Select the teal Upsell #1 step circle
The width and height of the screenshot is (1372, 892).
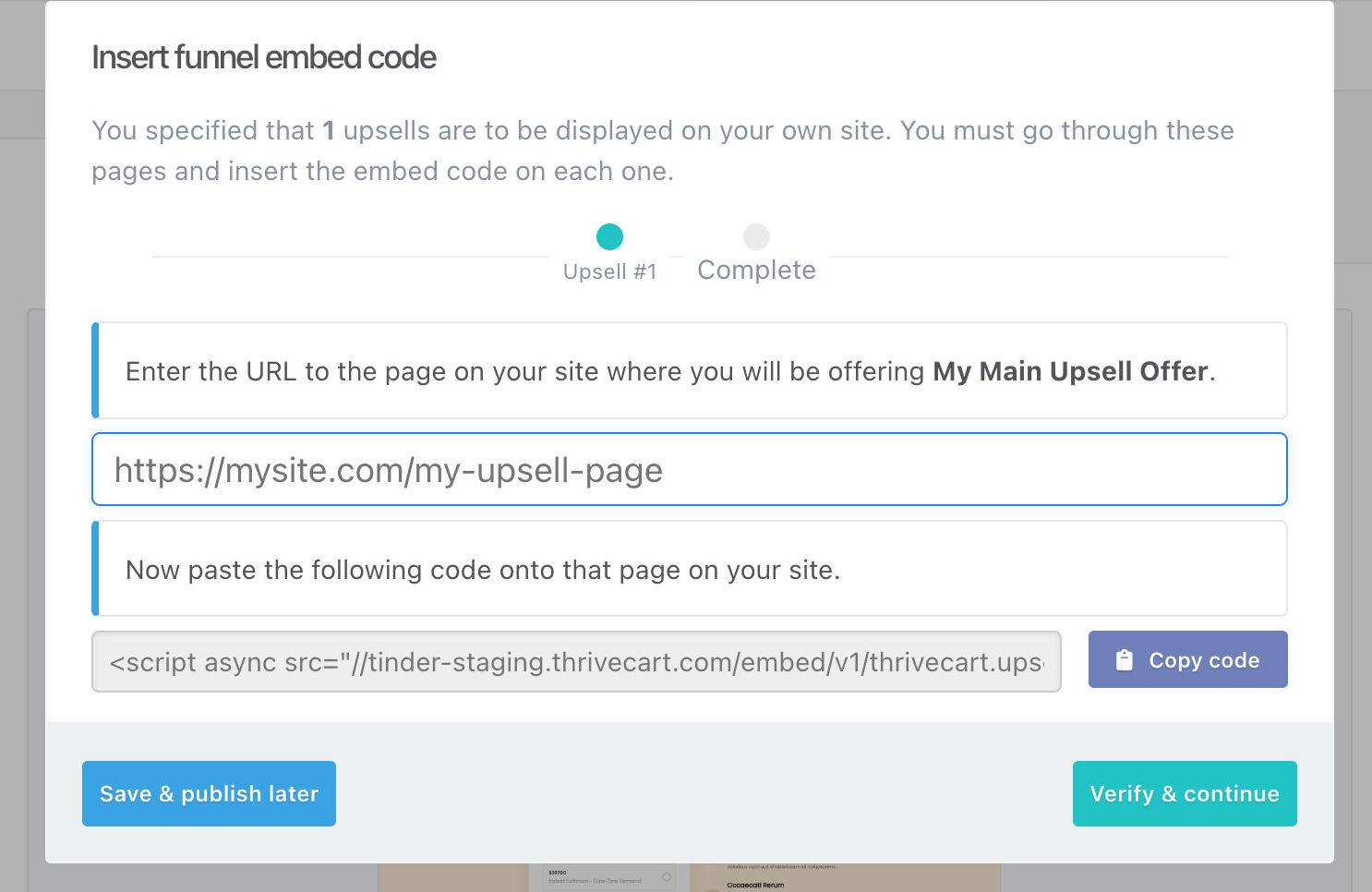coord(609,237)
